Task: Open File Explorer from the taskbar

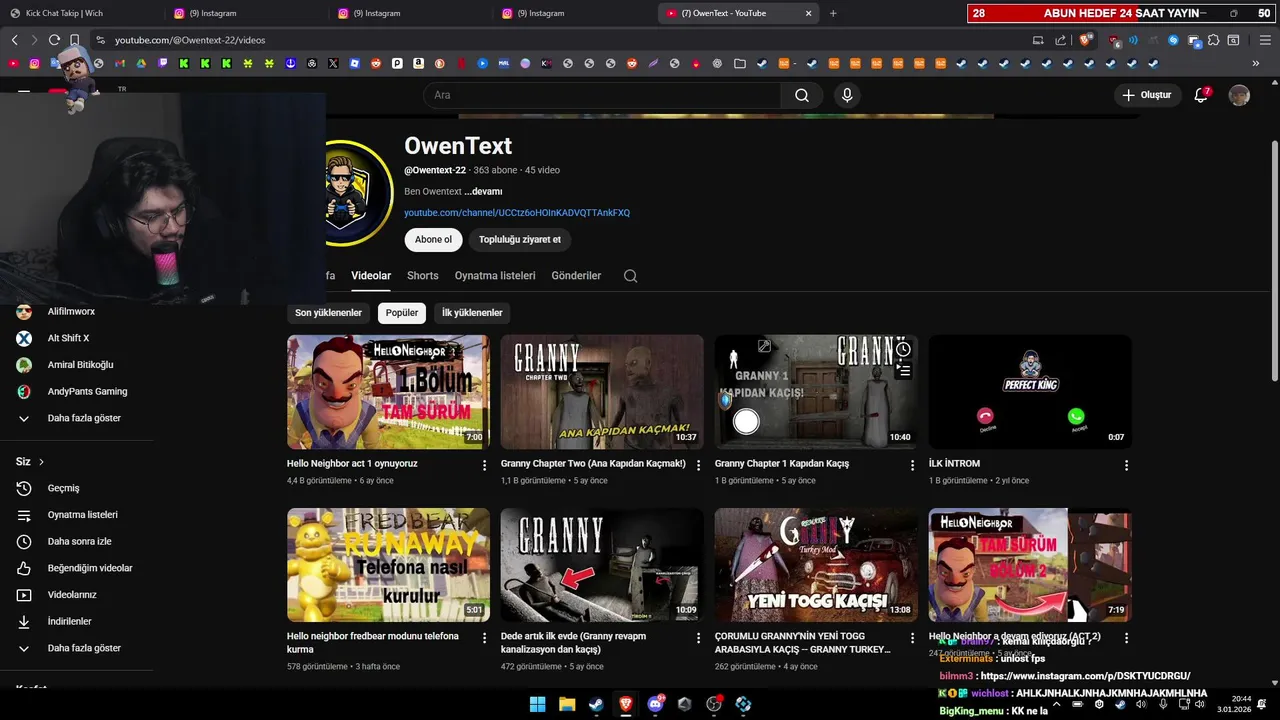Action: (567, 704)
